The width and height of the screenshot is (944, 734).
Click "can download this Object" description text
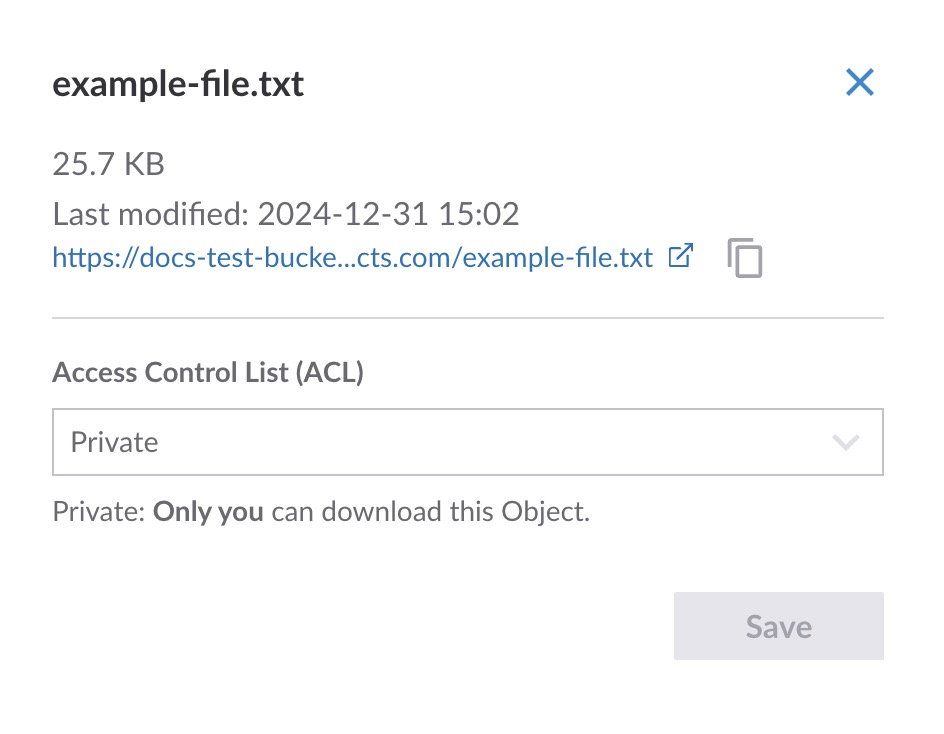[430, 512]
